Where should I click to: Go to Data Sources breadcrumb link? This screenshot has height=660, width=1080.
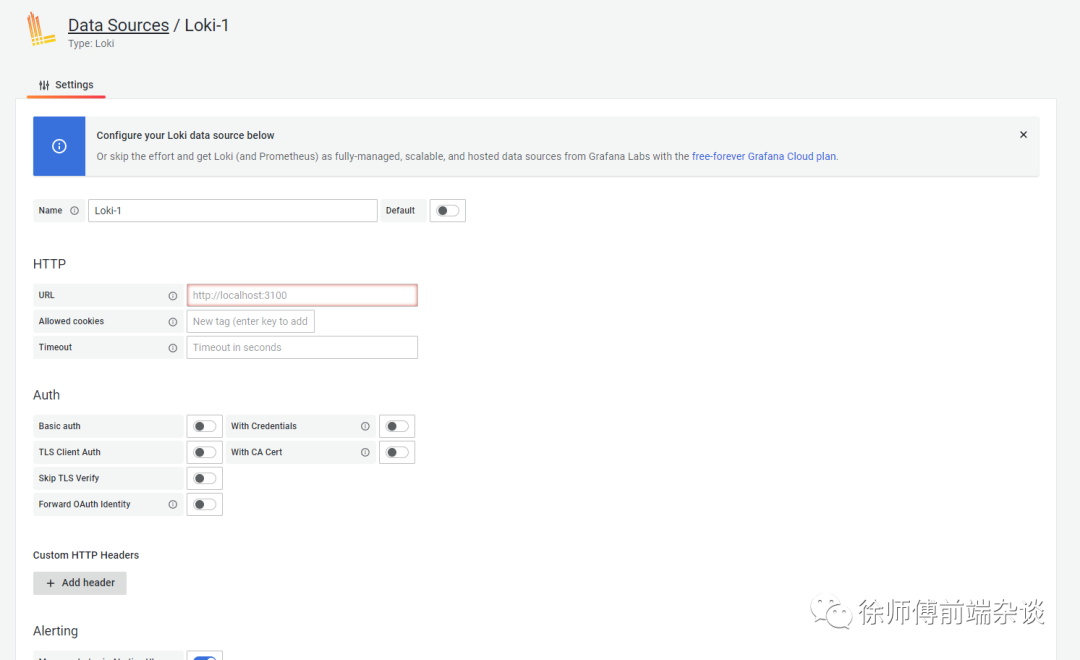coord(118,25)
